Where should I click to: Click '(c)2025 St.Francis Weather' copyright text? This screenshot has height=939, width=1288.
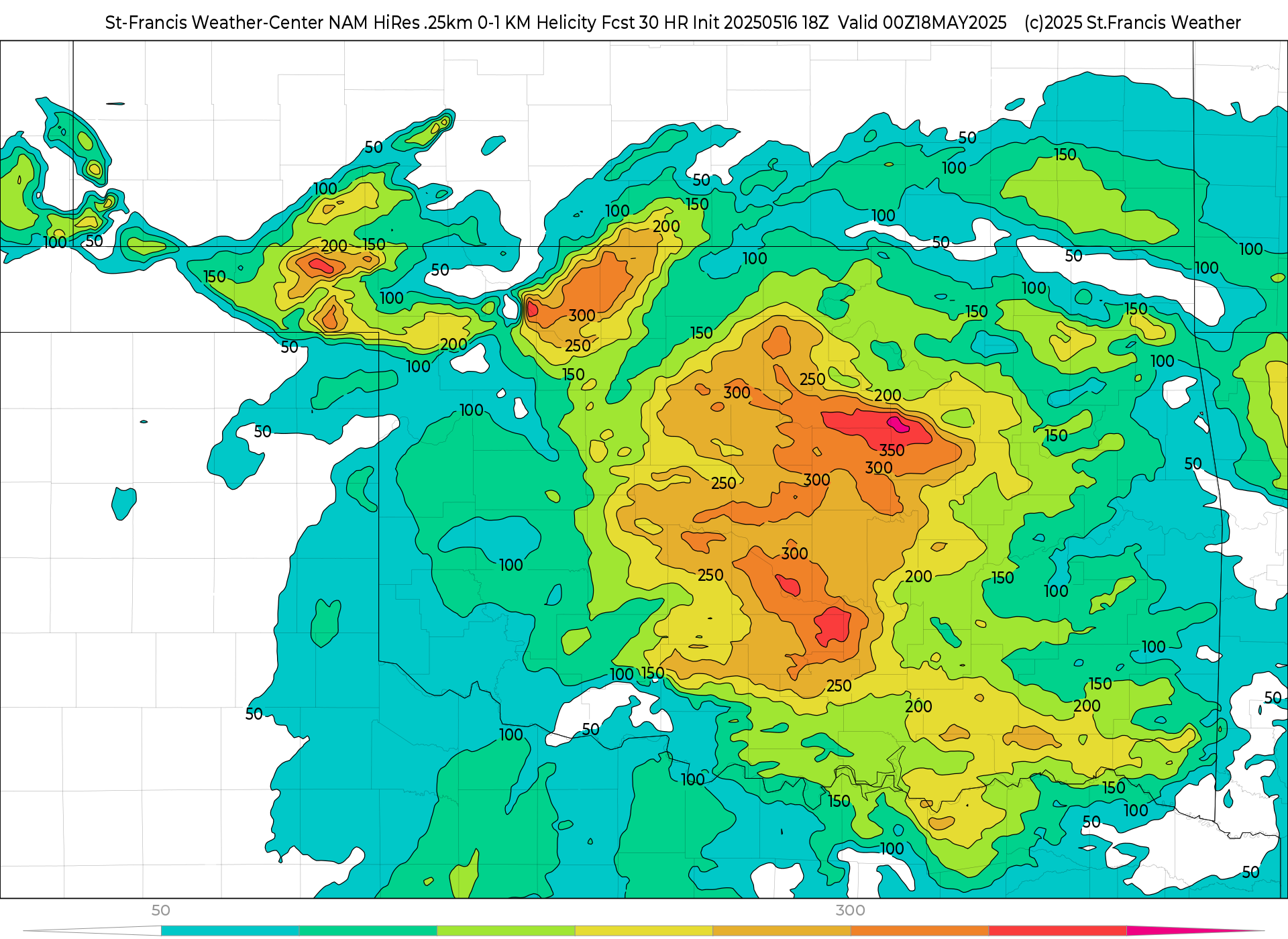pyautogui.click(x=1132, y=23)
